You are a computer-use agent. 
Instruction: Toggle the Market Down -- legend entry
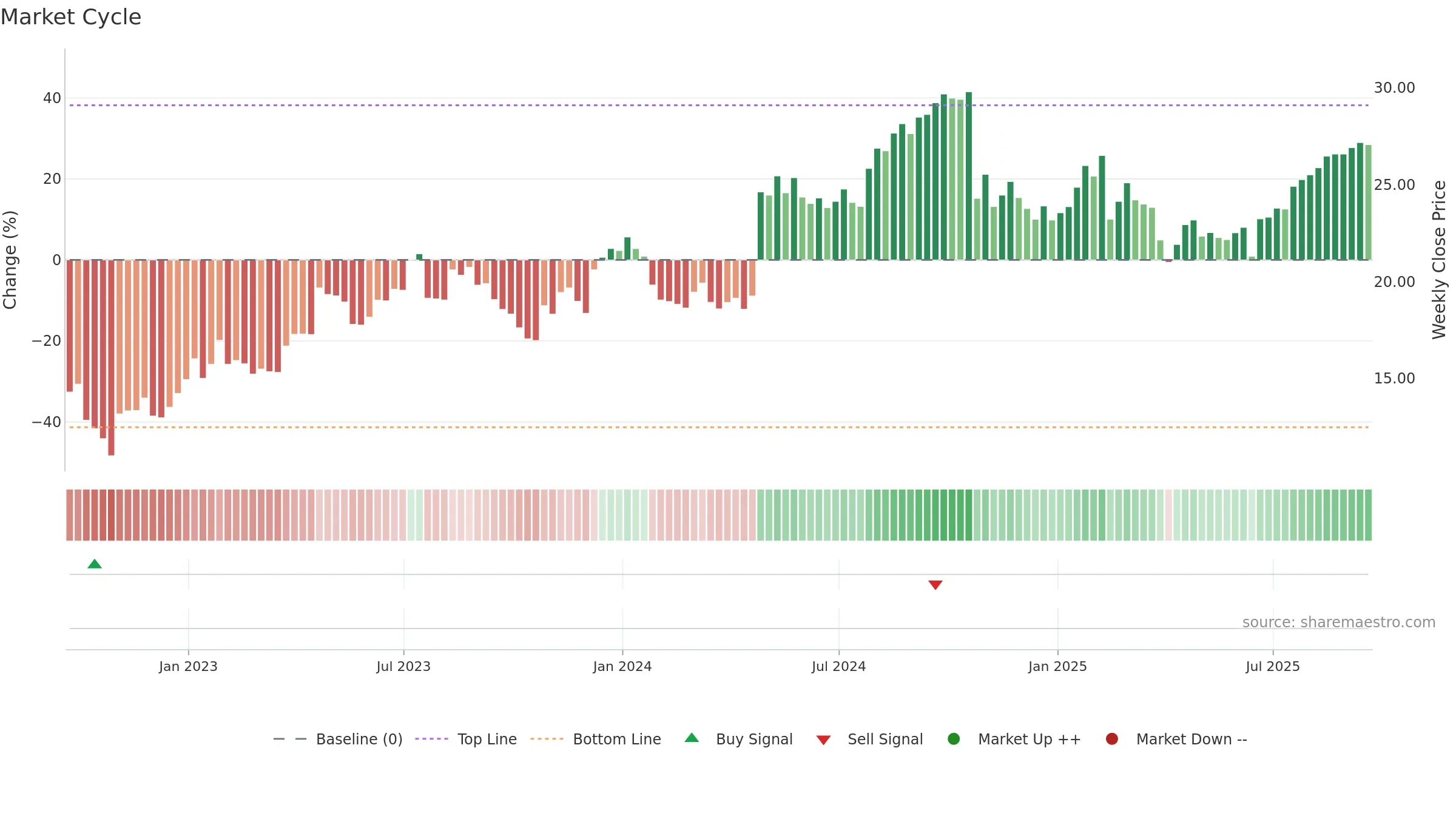[x=1176, y=739]
